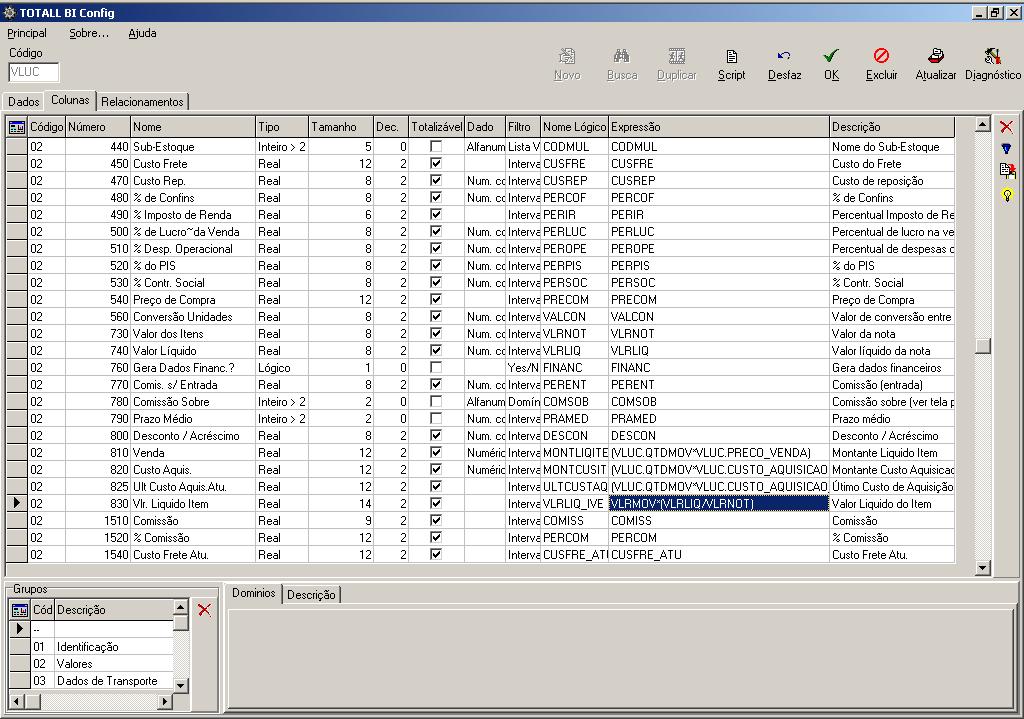Enable Totalizável for the Sub-Estoque row
This screenshot has height=719, width=1024.
pyautogui.click(x=436, y=146)
